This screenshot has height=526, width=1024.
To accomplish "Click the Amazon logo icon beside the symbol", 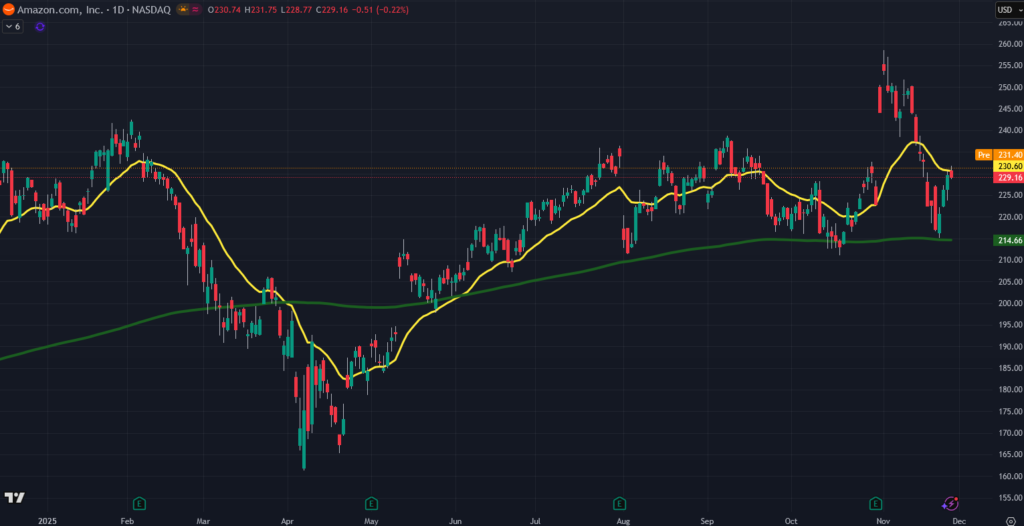I will pos(8,9).
